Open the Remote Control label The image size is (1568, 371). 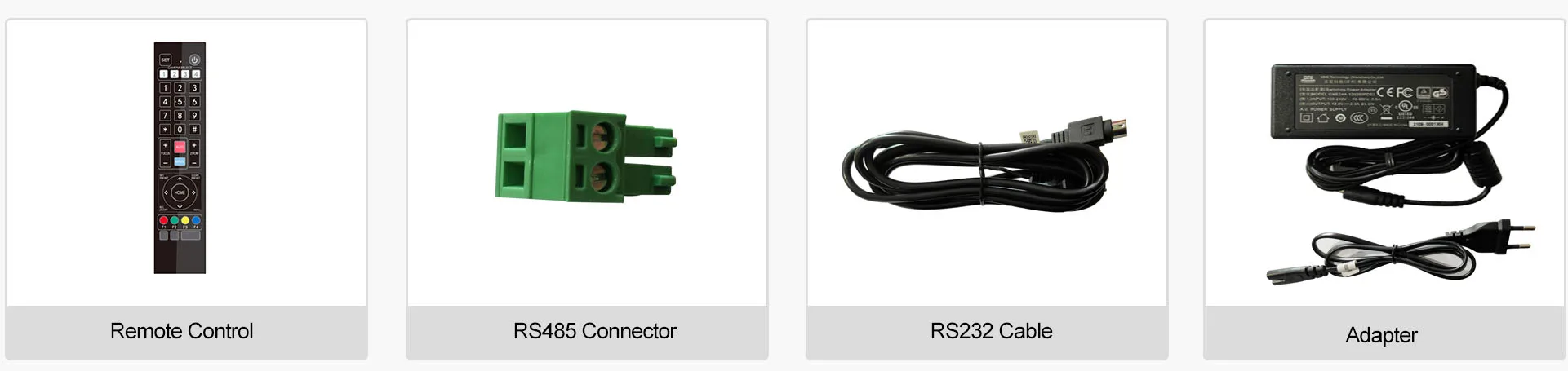181,331
